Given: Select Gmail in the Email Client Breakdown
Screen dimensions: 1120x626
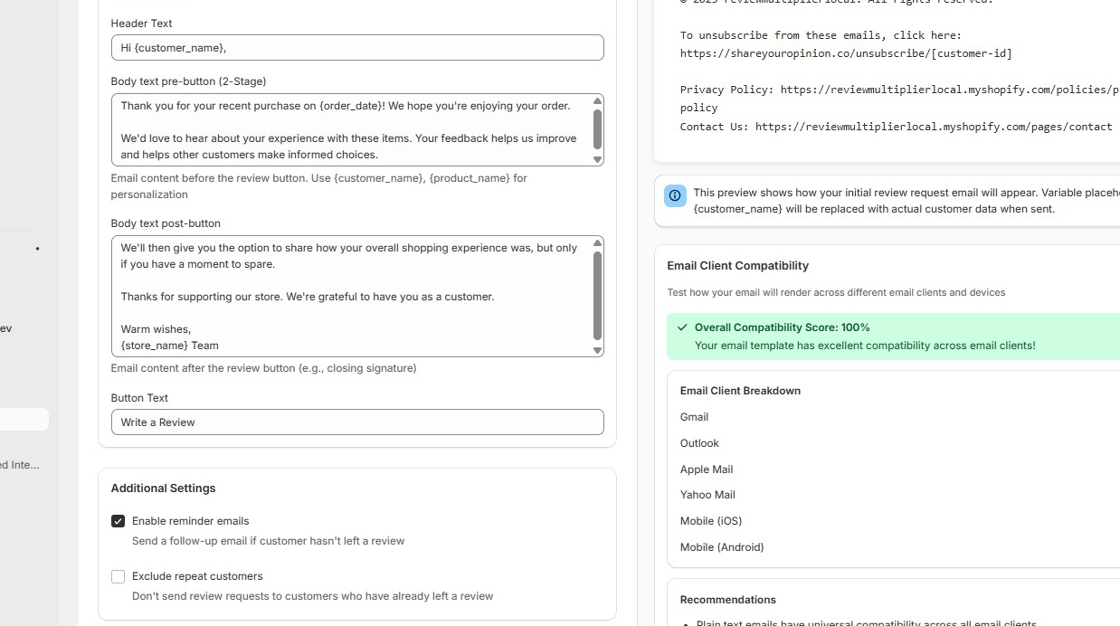Looking at the screenshot, I should click(694, 417).
